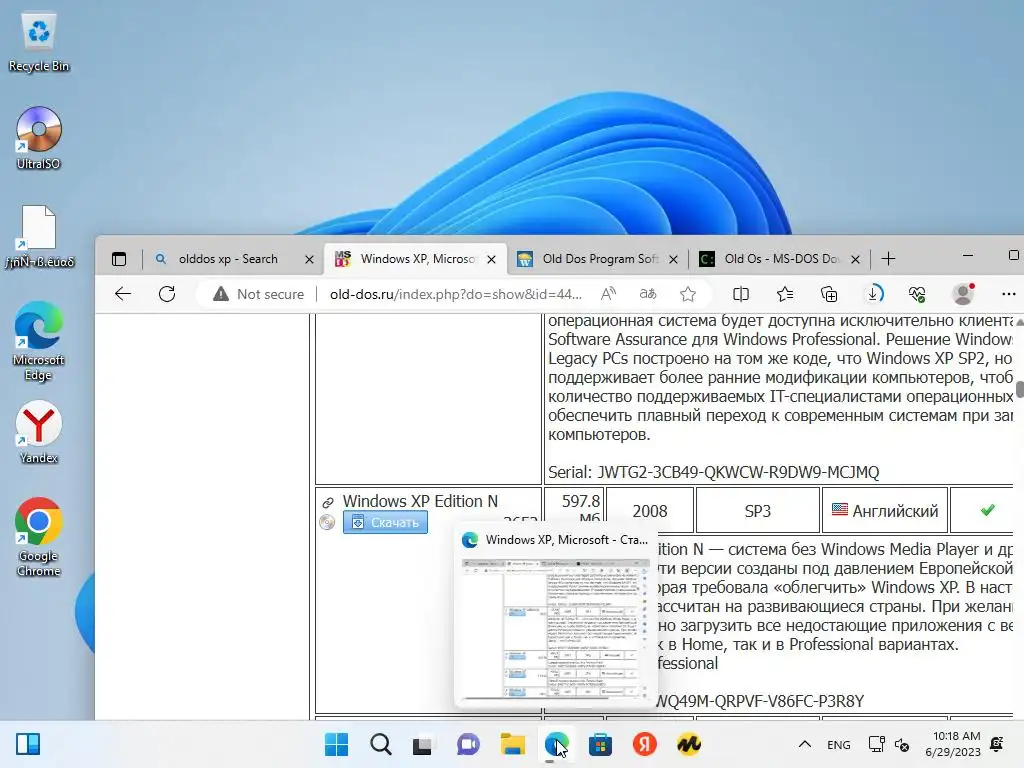Open the Chat taskbar icon

pyautogui.click(x=468, y=744)
